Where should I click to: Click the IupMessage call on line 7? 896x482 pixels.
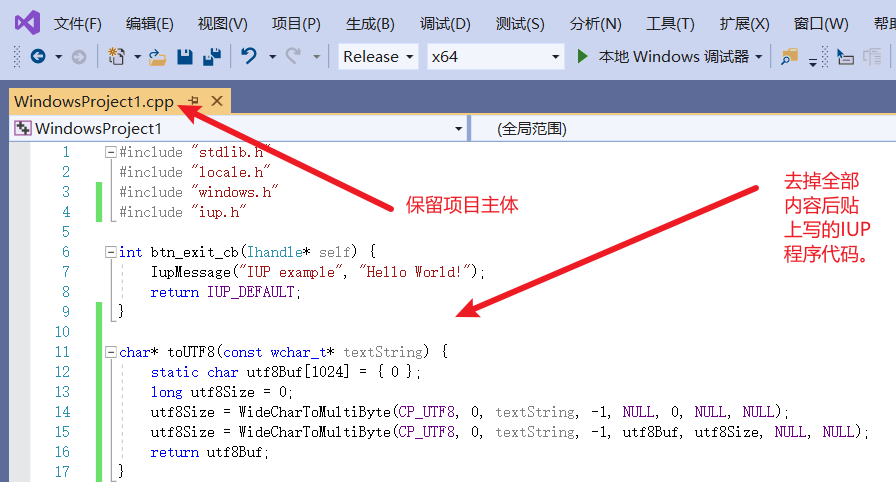coord(190,272)
